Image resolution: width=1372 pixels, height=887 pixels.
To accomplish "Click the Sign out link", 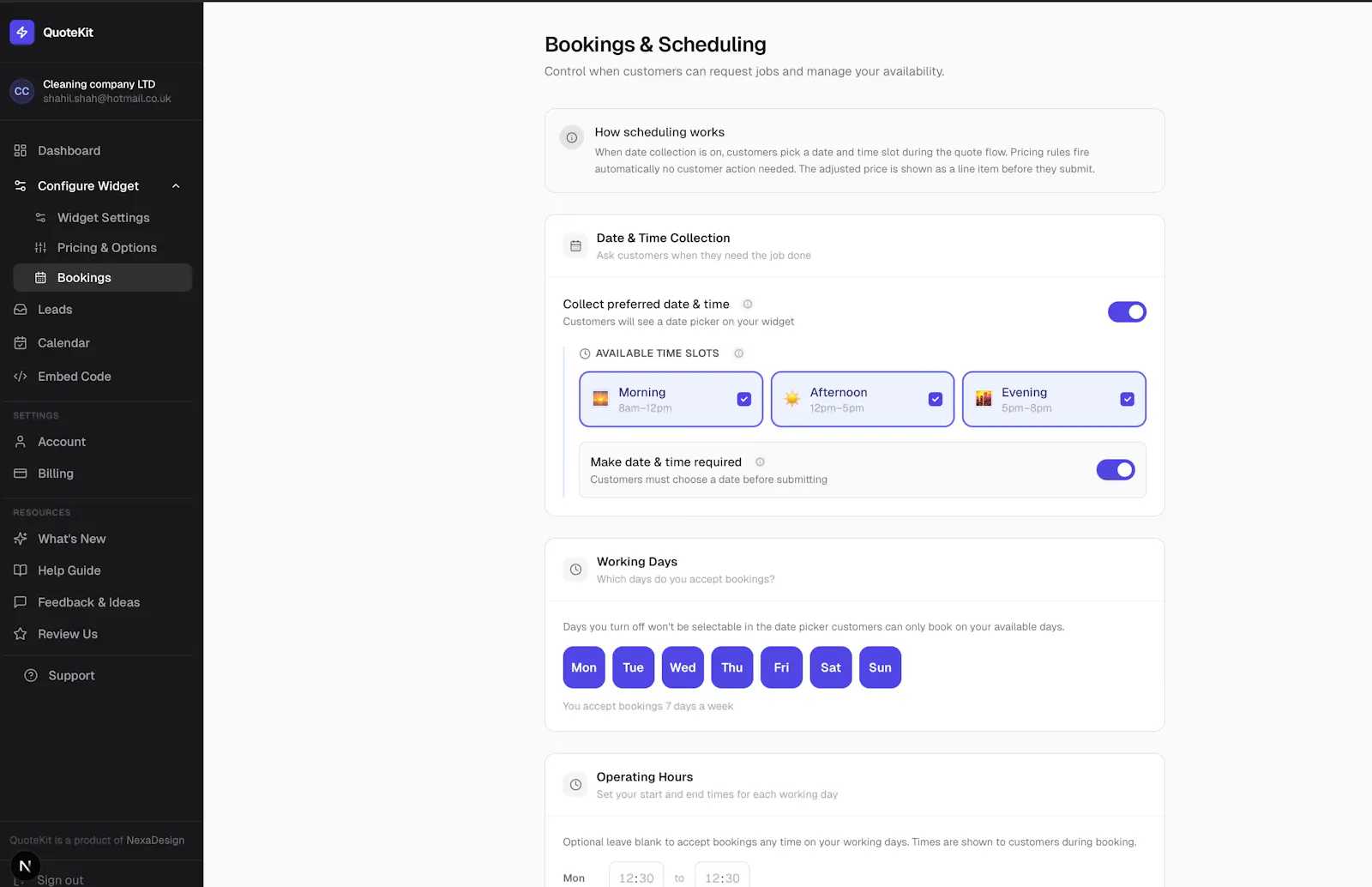I will pos(60,880).
